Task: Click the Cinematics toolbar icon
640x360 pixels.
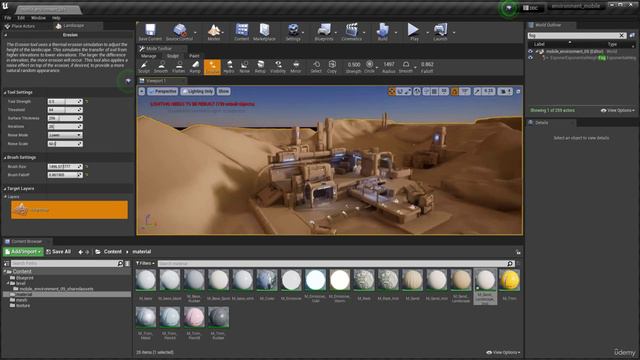Action: [x=351, y=32]
